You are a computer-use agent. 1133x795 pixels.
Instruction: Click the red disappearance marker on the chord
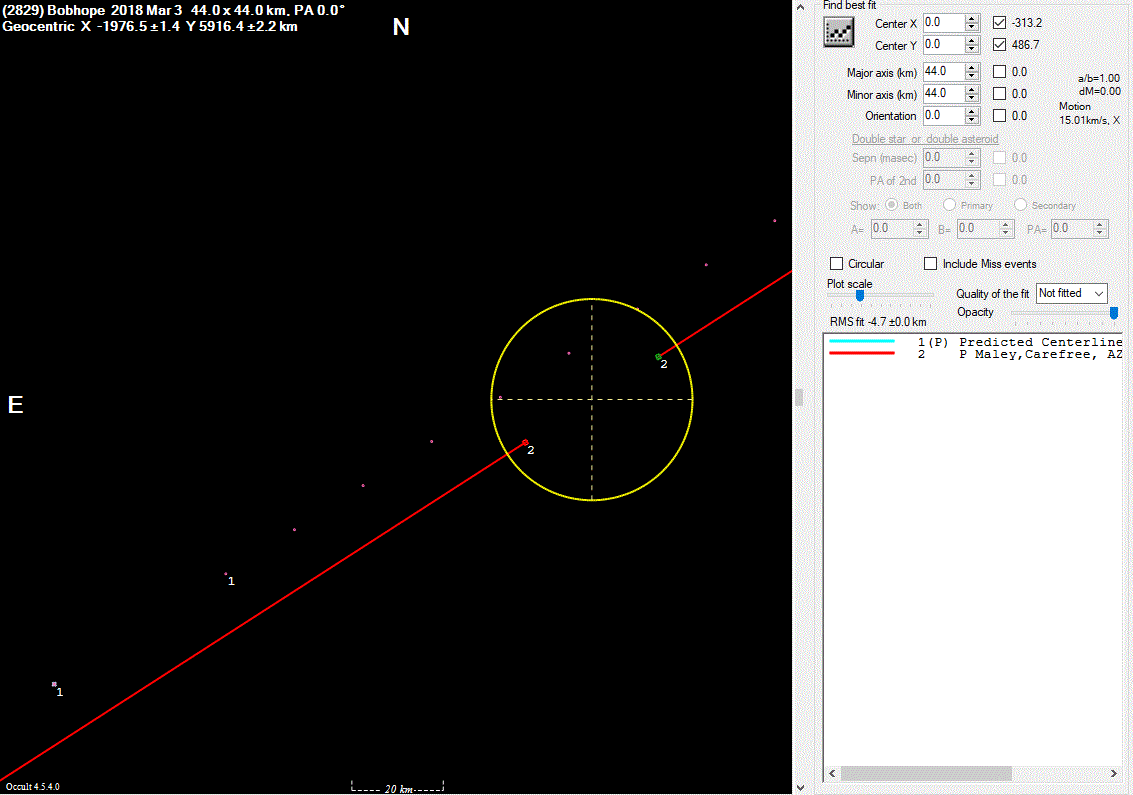point(525,442)
